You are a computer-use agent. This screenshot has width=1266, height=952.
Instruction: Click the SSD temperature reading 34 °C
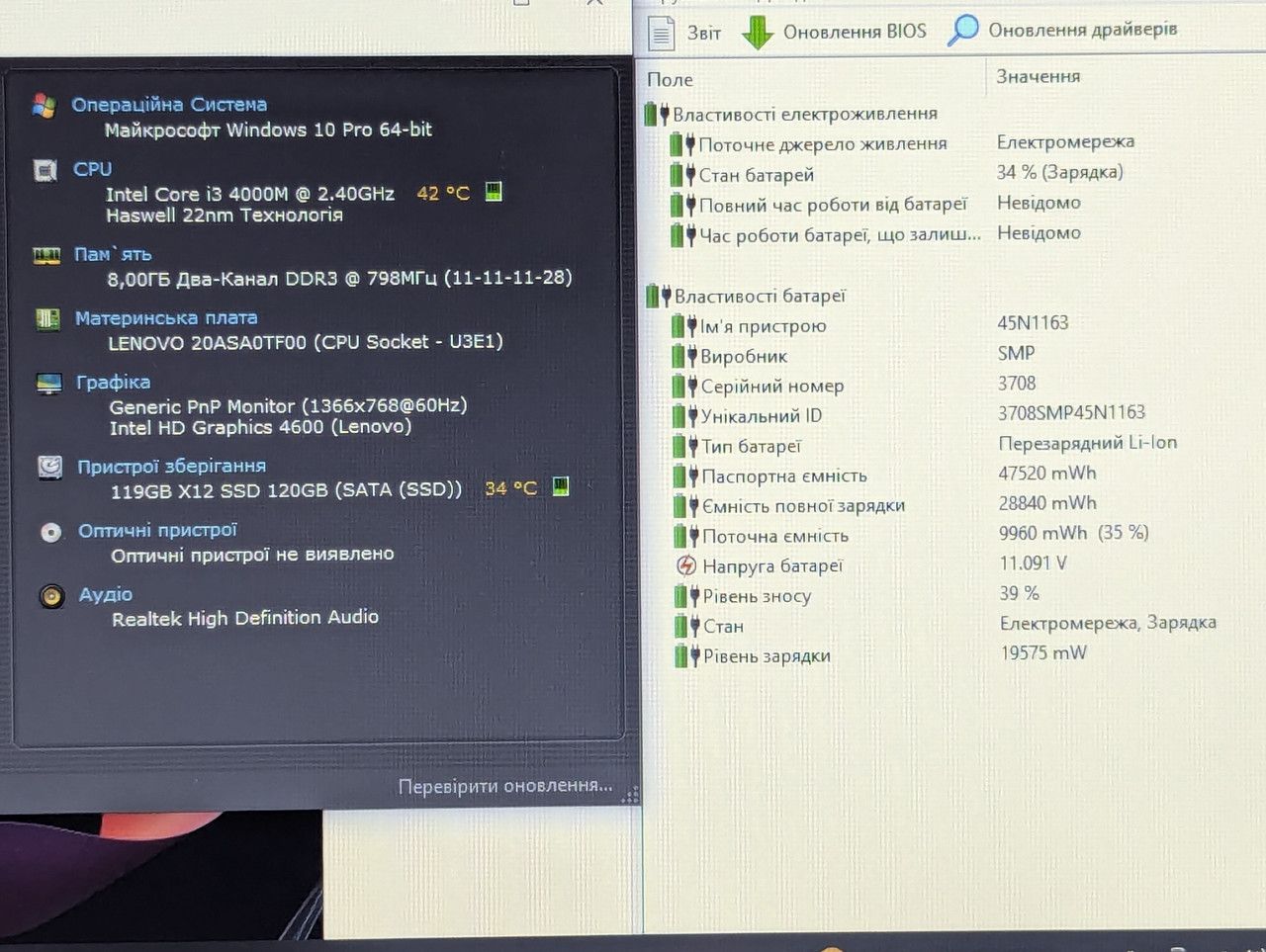tap(510, 488)
